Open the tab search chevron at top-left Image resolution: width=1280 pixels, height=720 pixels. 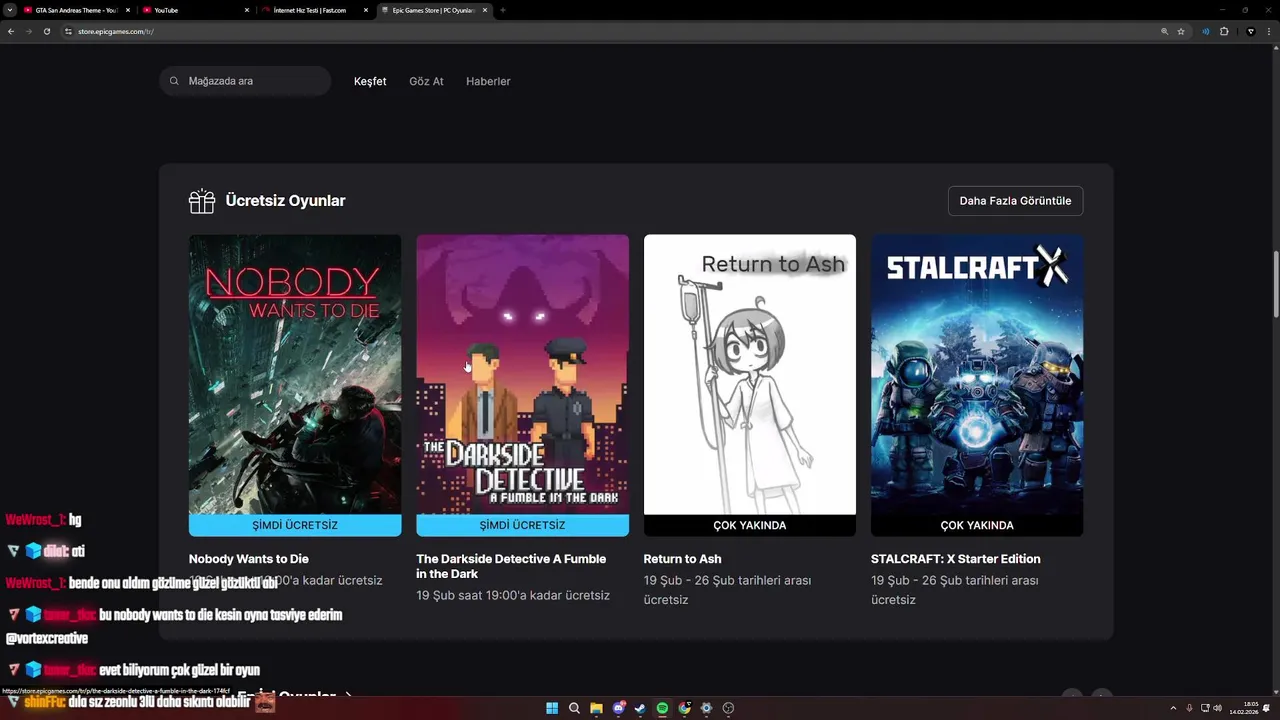pos(10,10)
